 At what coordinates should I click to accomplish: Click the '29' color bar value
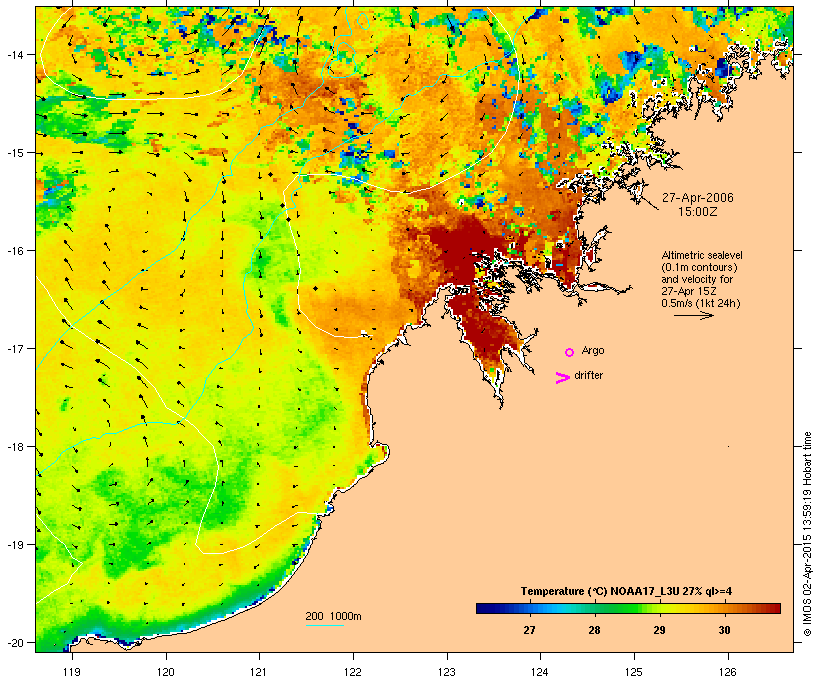point(659,630)
